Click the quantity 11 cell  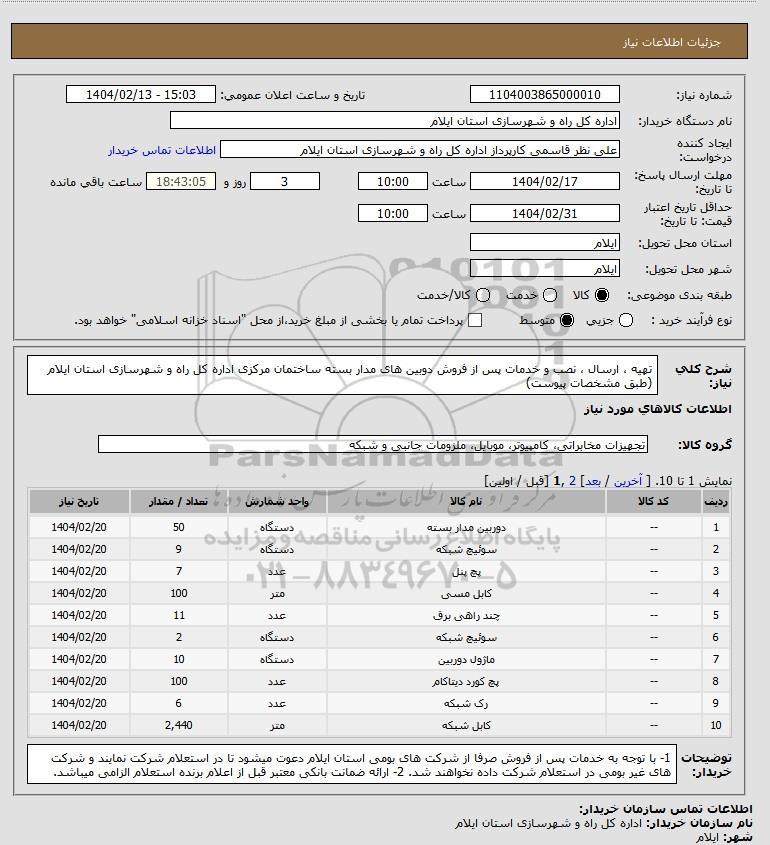point(178,615)
